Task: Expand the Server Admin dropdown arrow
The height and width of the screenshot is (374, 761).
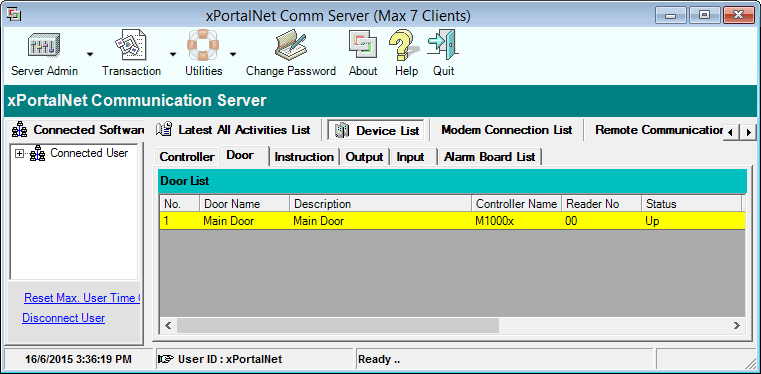Action: click(90, 54)
